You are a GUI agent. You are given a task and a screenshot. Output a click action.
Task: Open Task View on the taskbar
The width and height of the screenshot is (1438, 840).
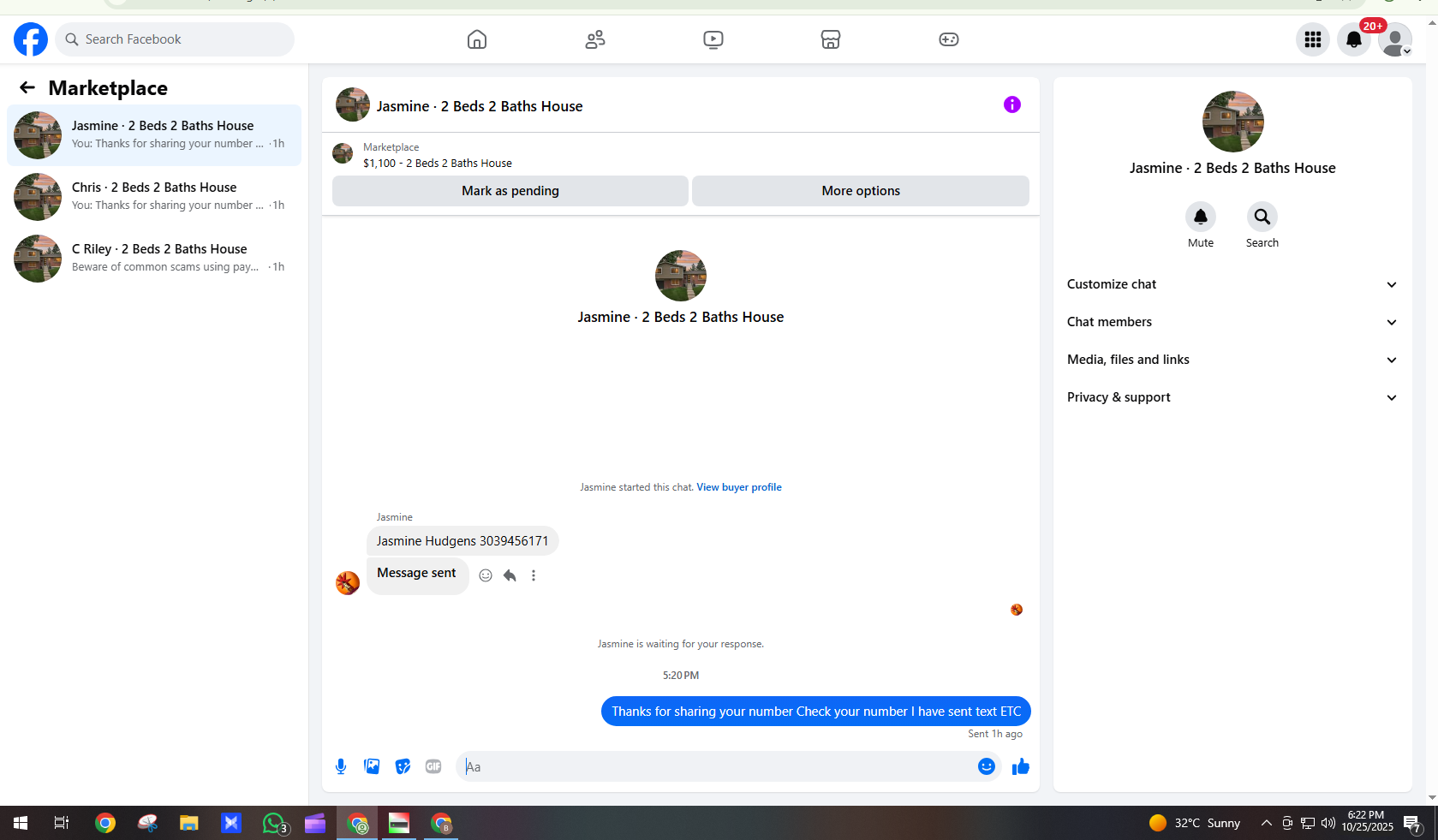pyautogui.click(x=62, y=823)
